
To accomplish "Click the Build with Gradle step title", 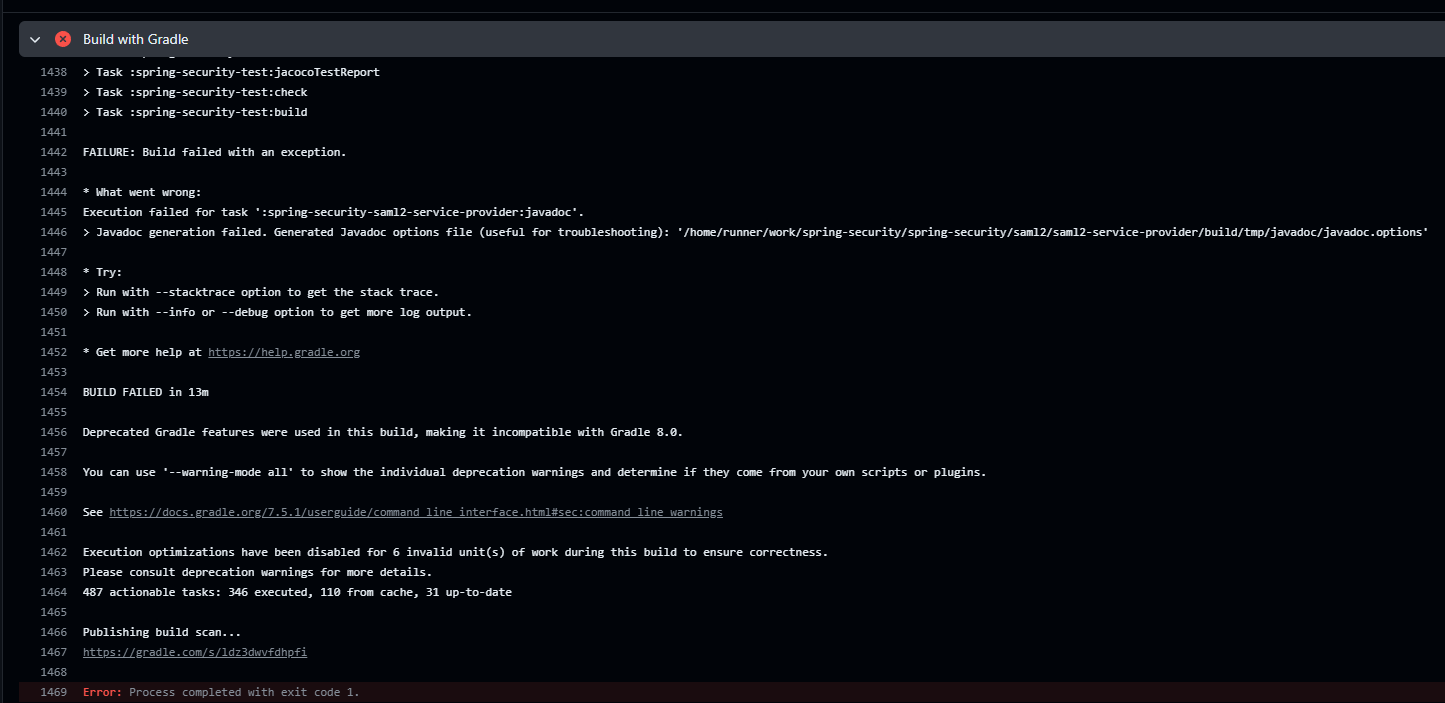I will [135, 39].
